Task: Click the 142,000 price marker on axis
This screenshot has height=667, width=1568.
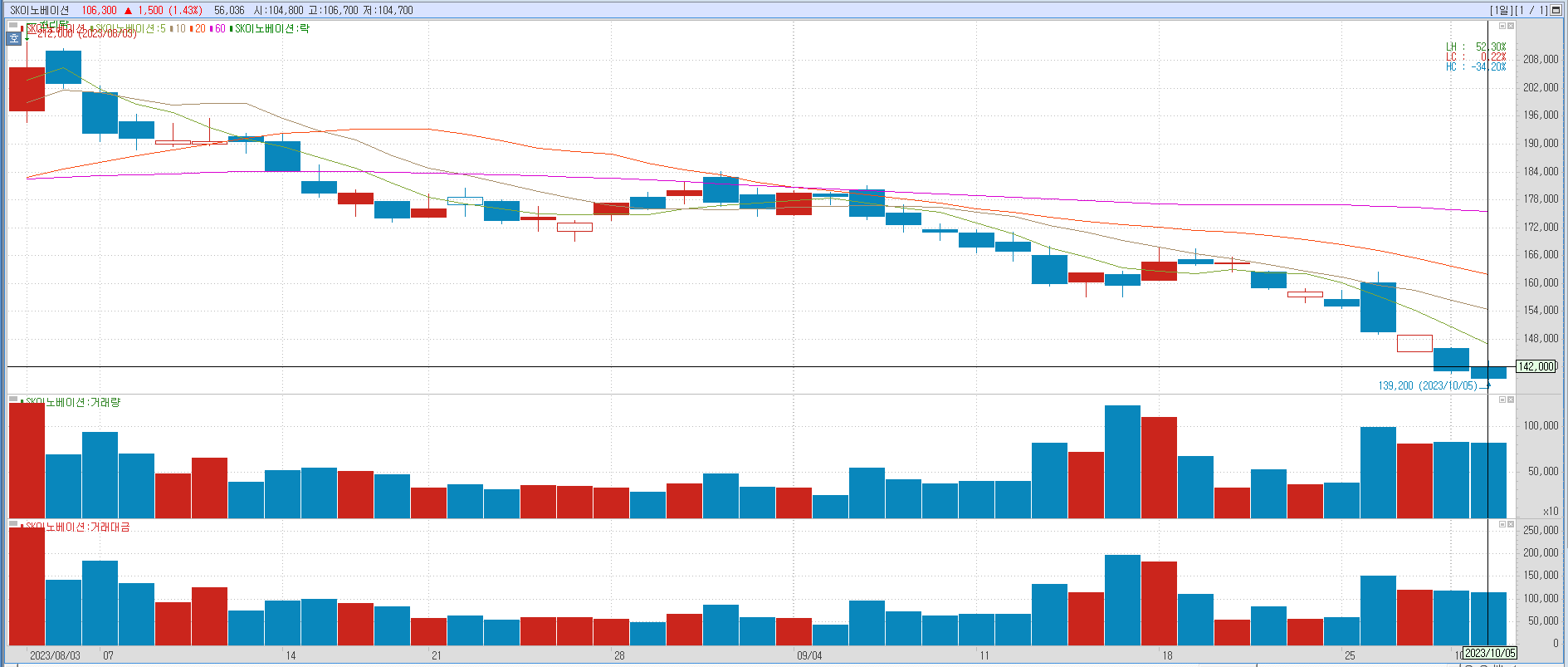Action: click(x=1536, y=366)
